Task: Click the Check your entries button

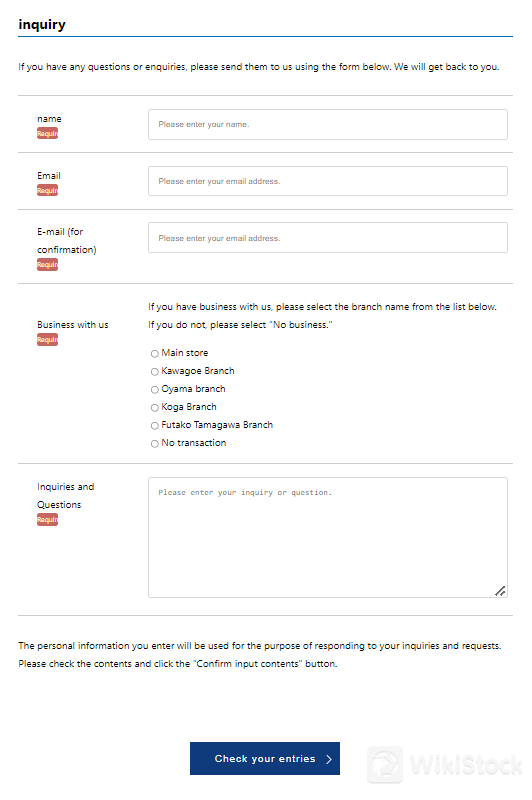Action: (x=265, y=759)
